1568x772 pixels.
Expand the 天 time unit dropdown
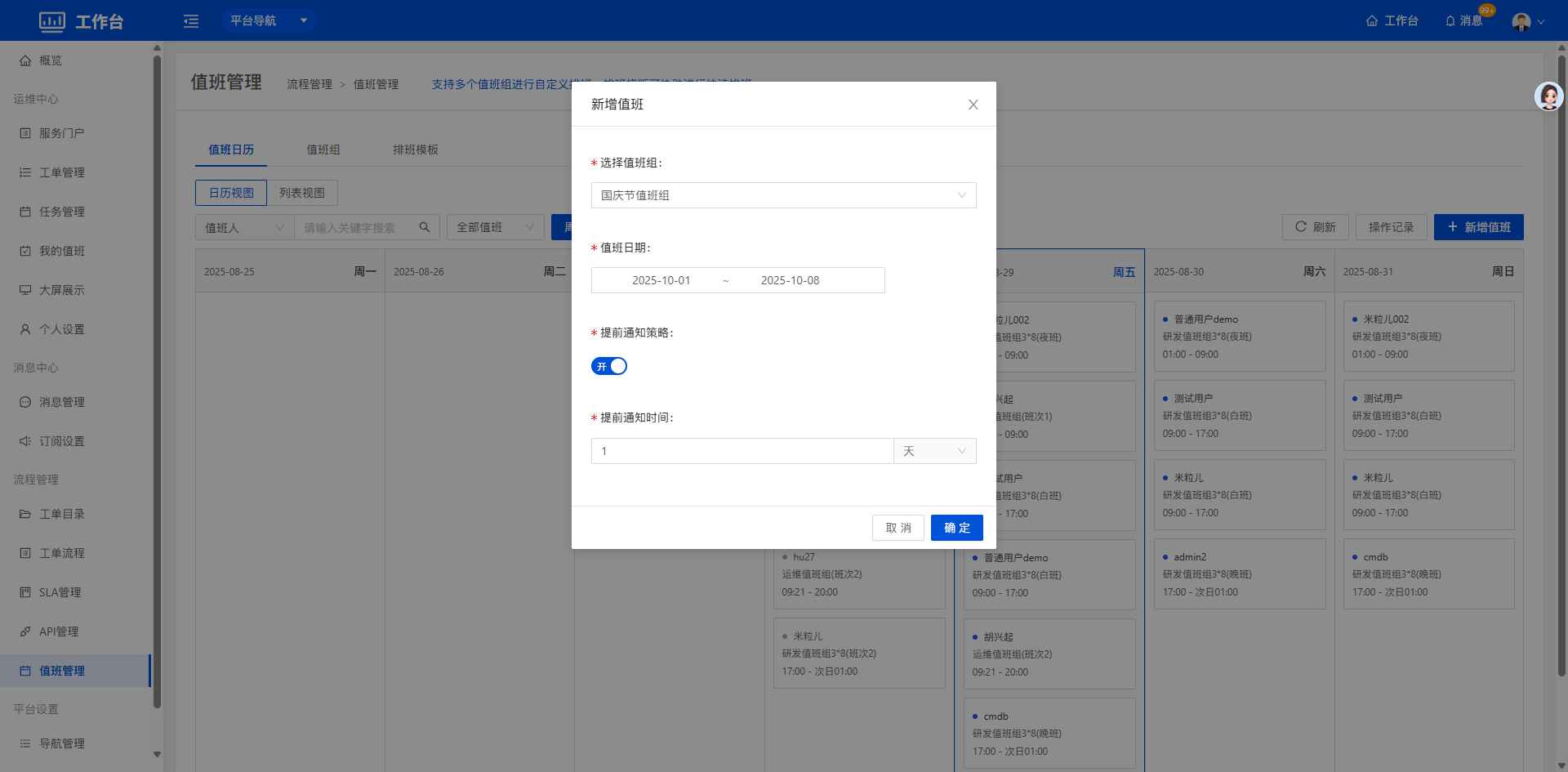coord(934,451)
